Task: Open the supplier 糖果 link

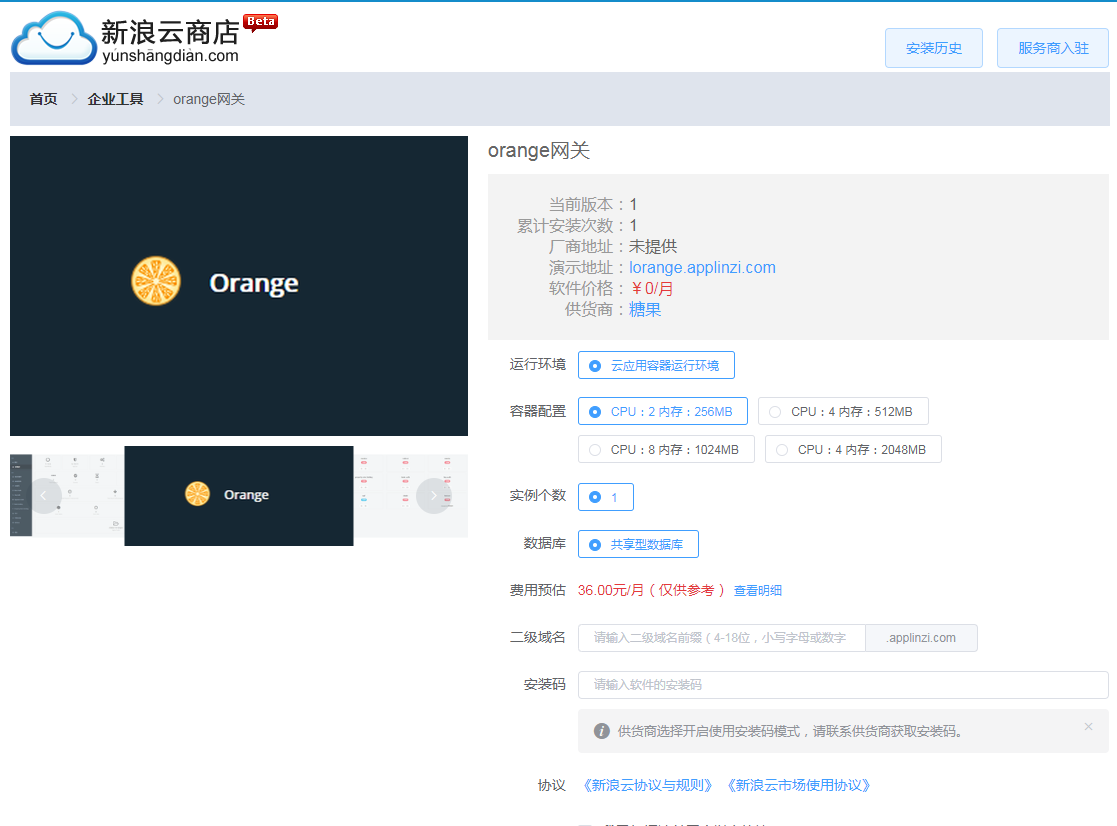Action: tap(645, 310)
